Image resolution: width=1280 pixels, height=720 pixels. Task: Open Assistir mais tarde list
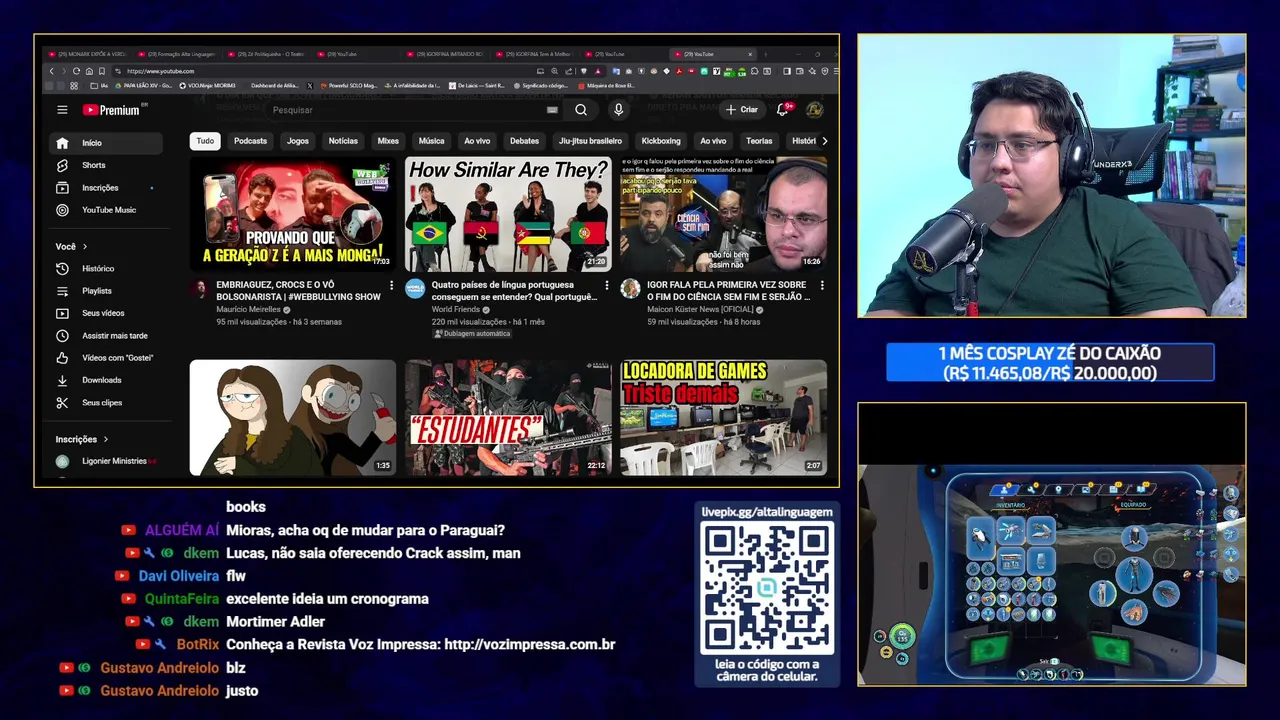106,336
